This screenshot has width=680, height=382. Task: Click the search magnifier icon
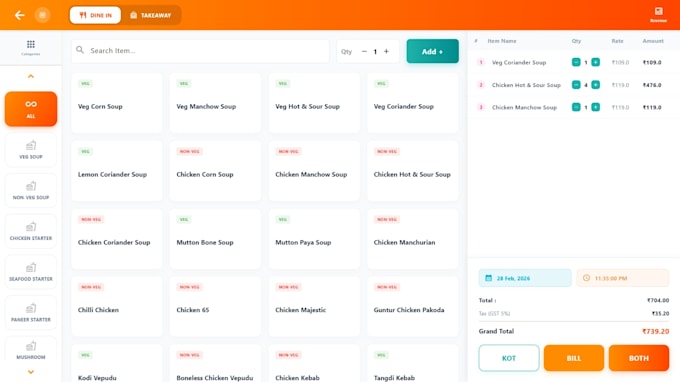[80, 50]
